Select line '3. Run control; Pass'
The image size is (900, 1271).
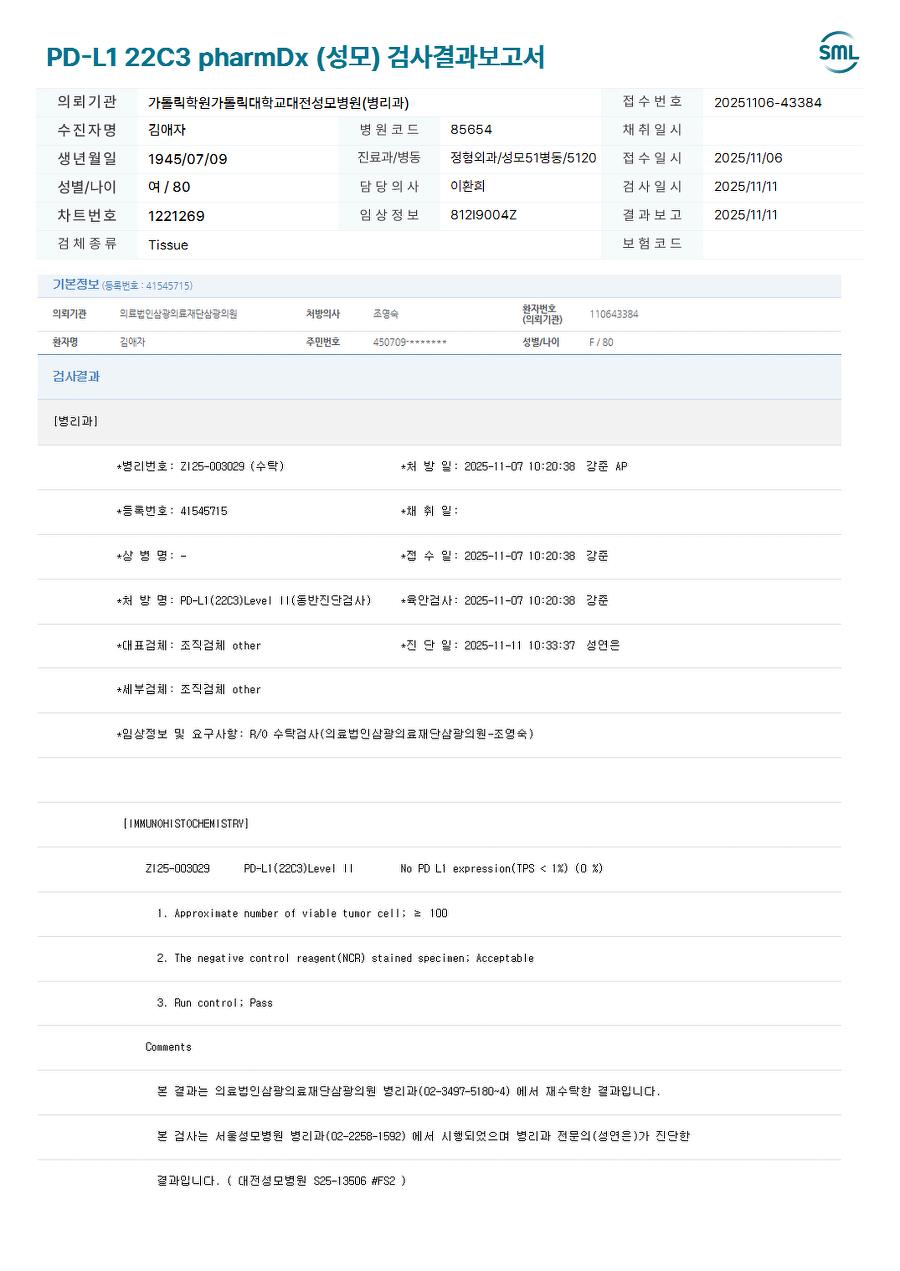(215, 1003)
